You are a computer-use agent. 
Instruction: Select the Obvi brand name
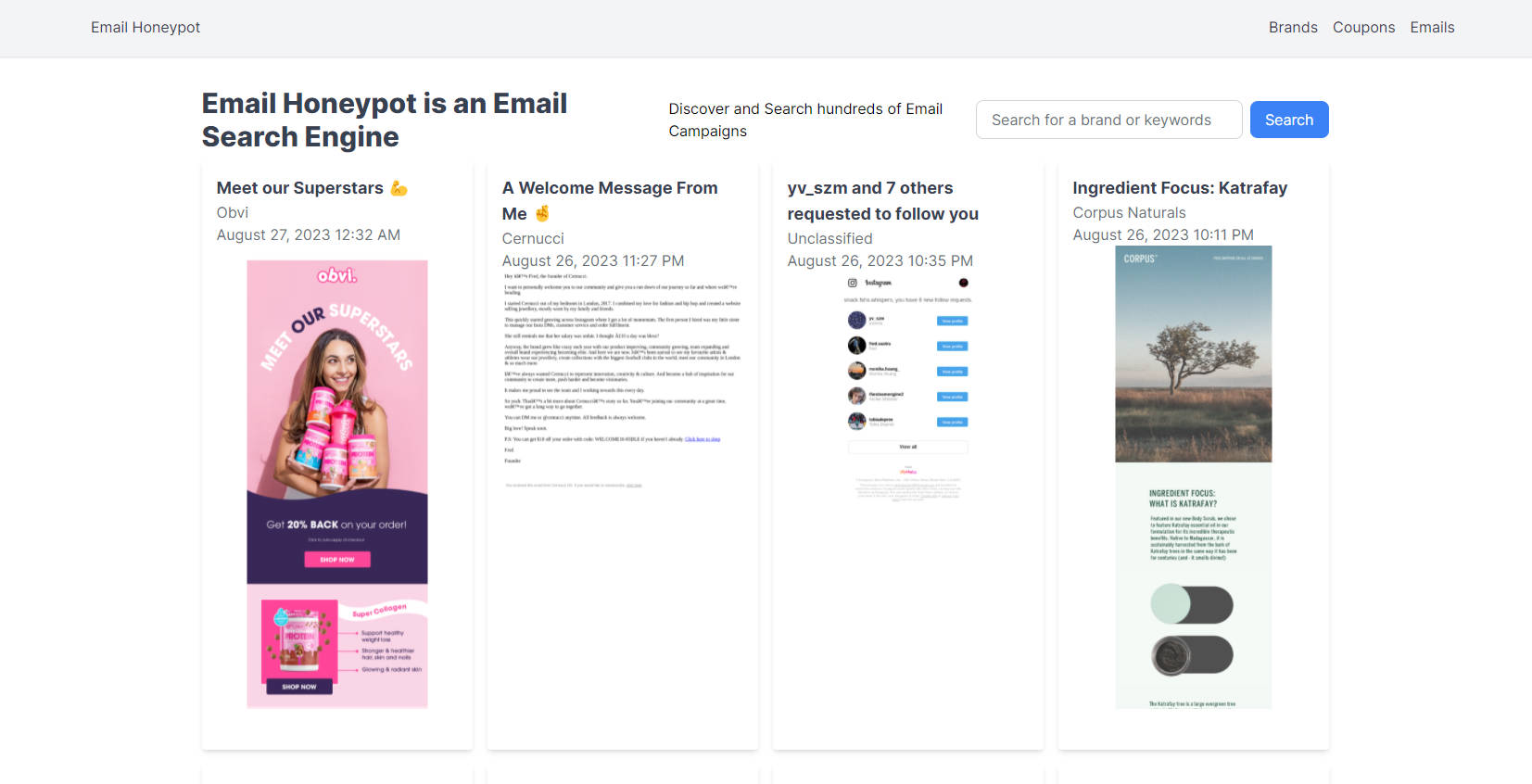[x=233, y=212]
